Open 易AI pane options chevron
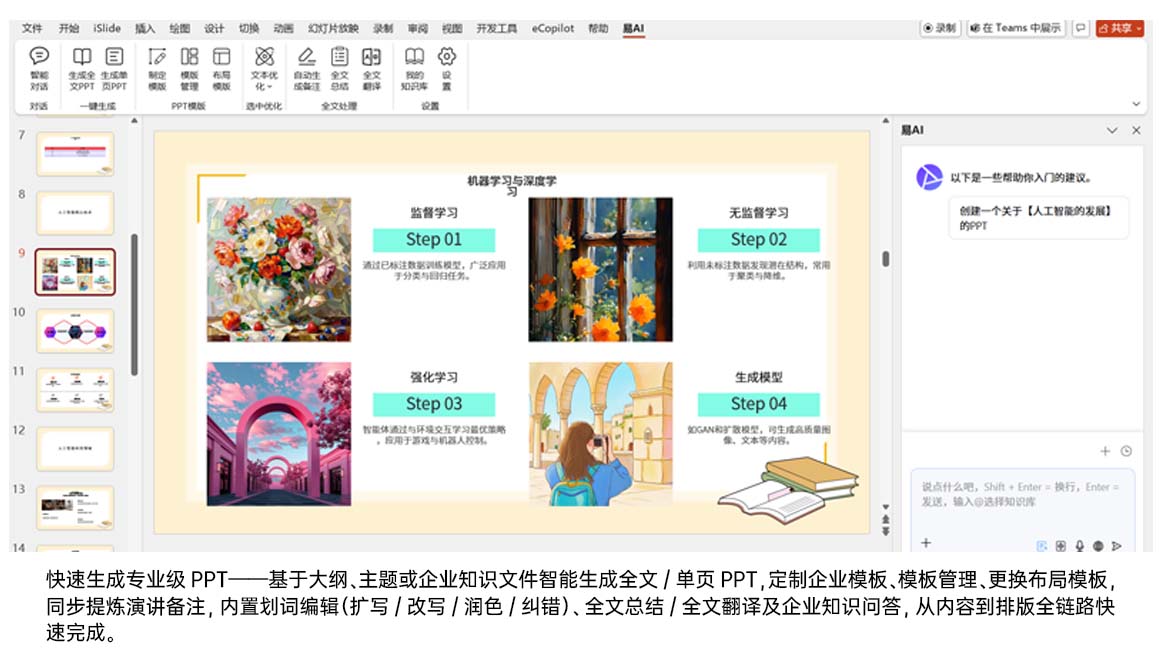 [x=1112, y=131]
